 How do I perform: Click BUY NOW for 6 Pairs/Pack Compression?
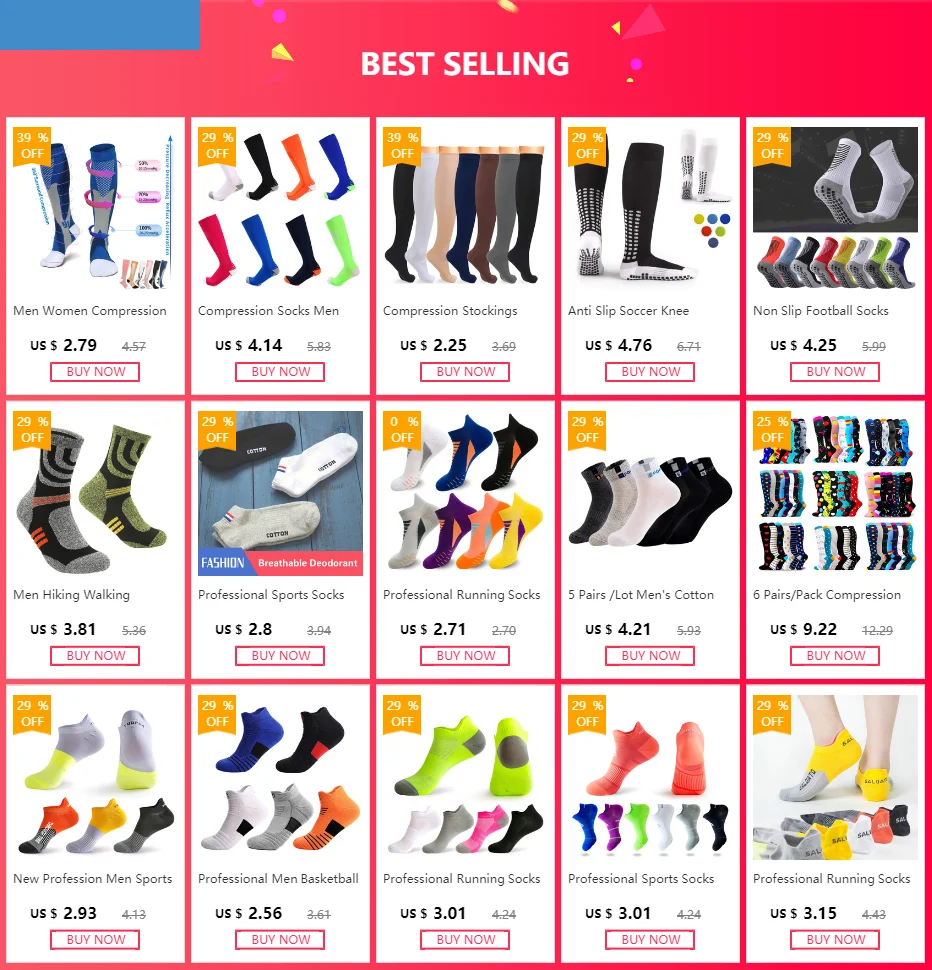pyautogui.click(x=835, y=656)
